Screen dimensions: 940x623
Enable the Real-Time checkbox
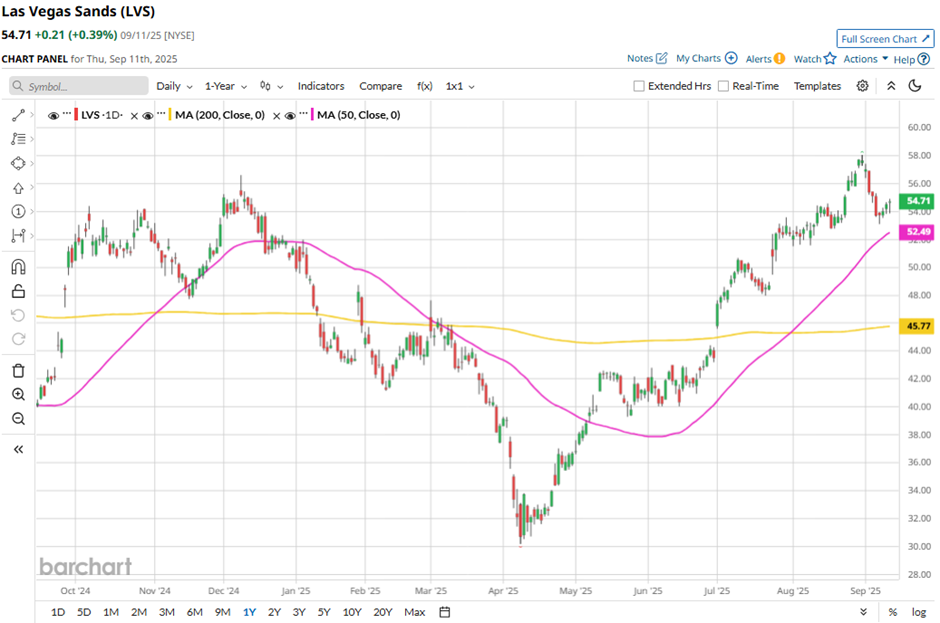724,86
